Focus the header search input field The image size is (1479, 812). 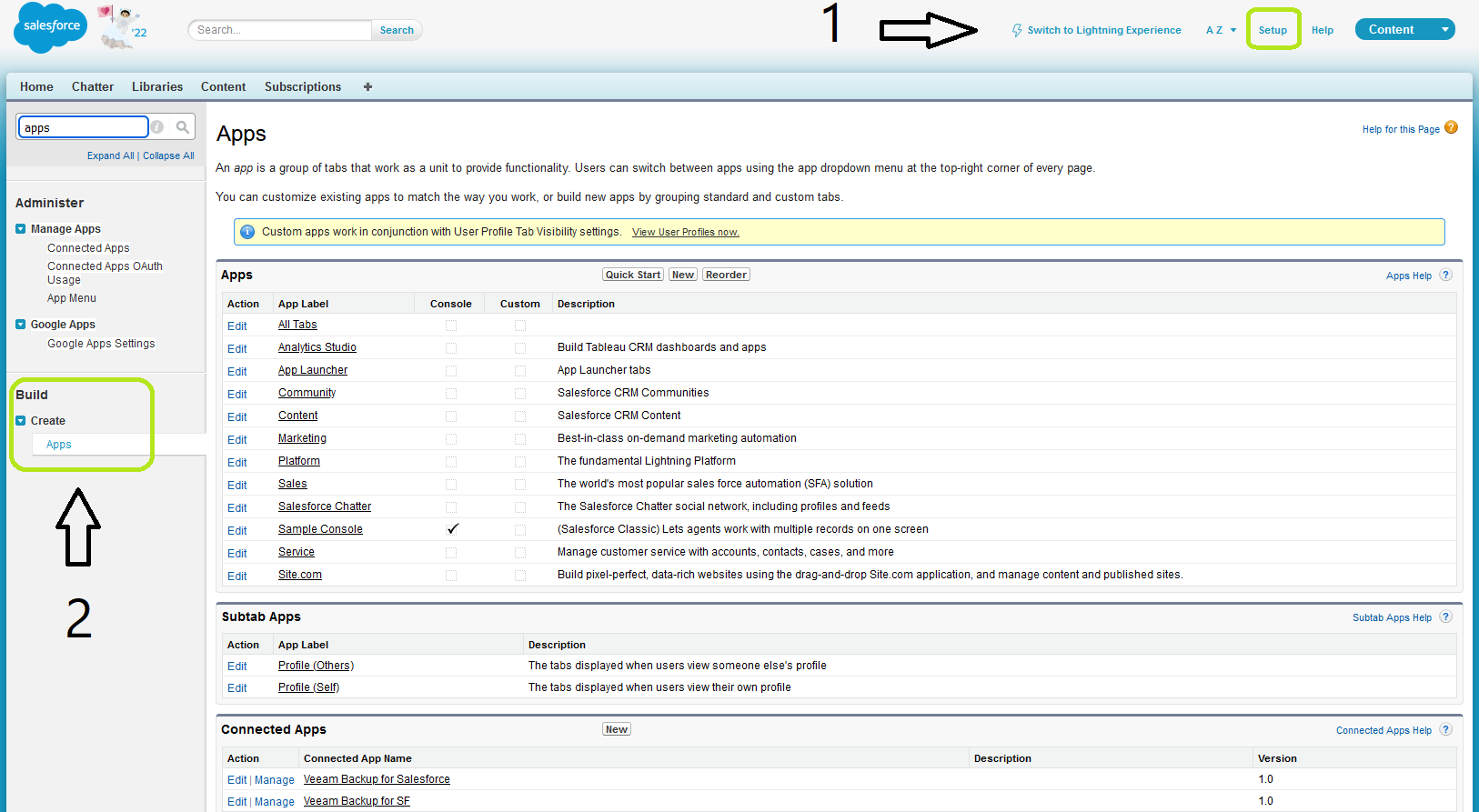click(280, 30)
